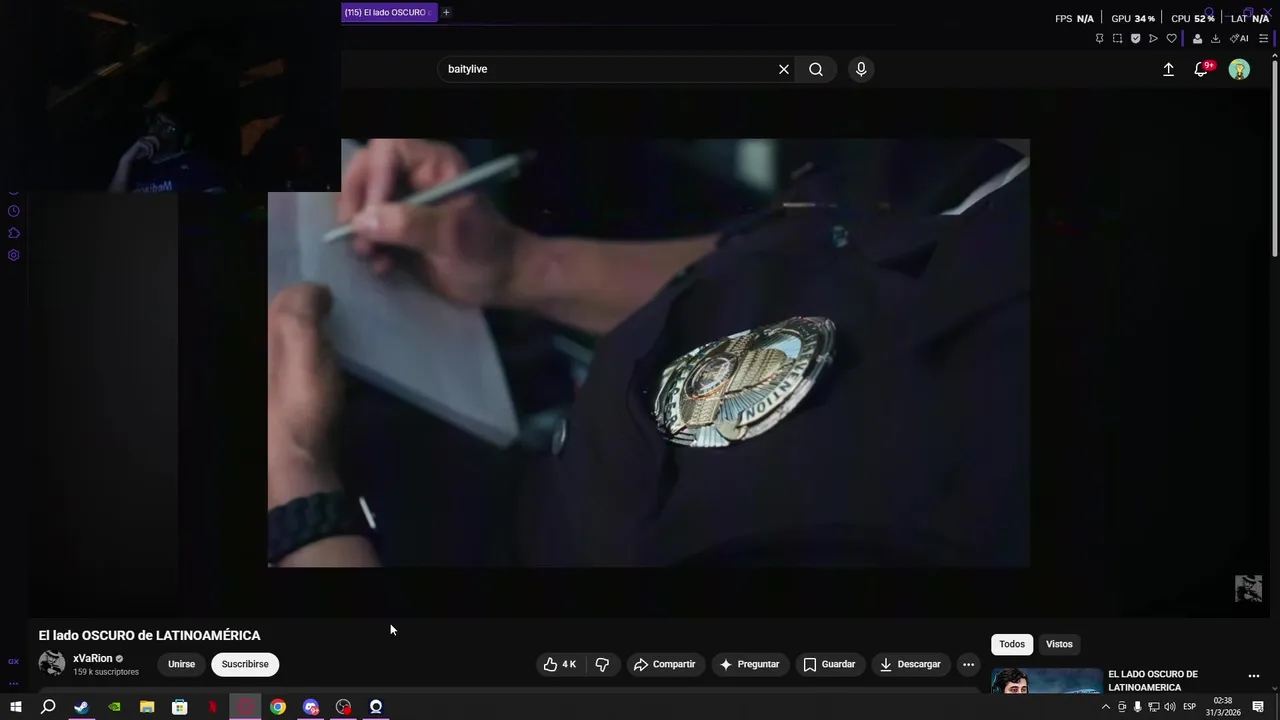
Task: Click the microphone tray icon
Action: pyautogui.click(x=1138, y=707)
